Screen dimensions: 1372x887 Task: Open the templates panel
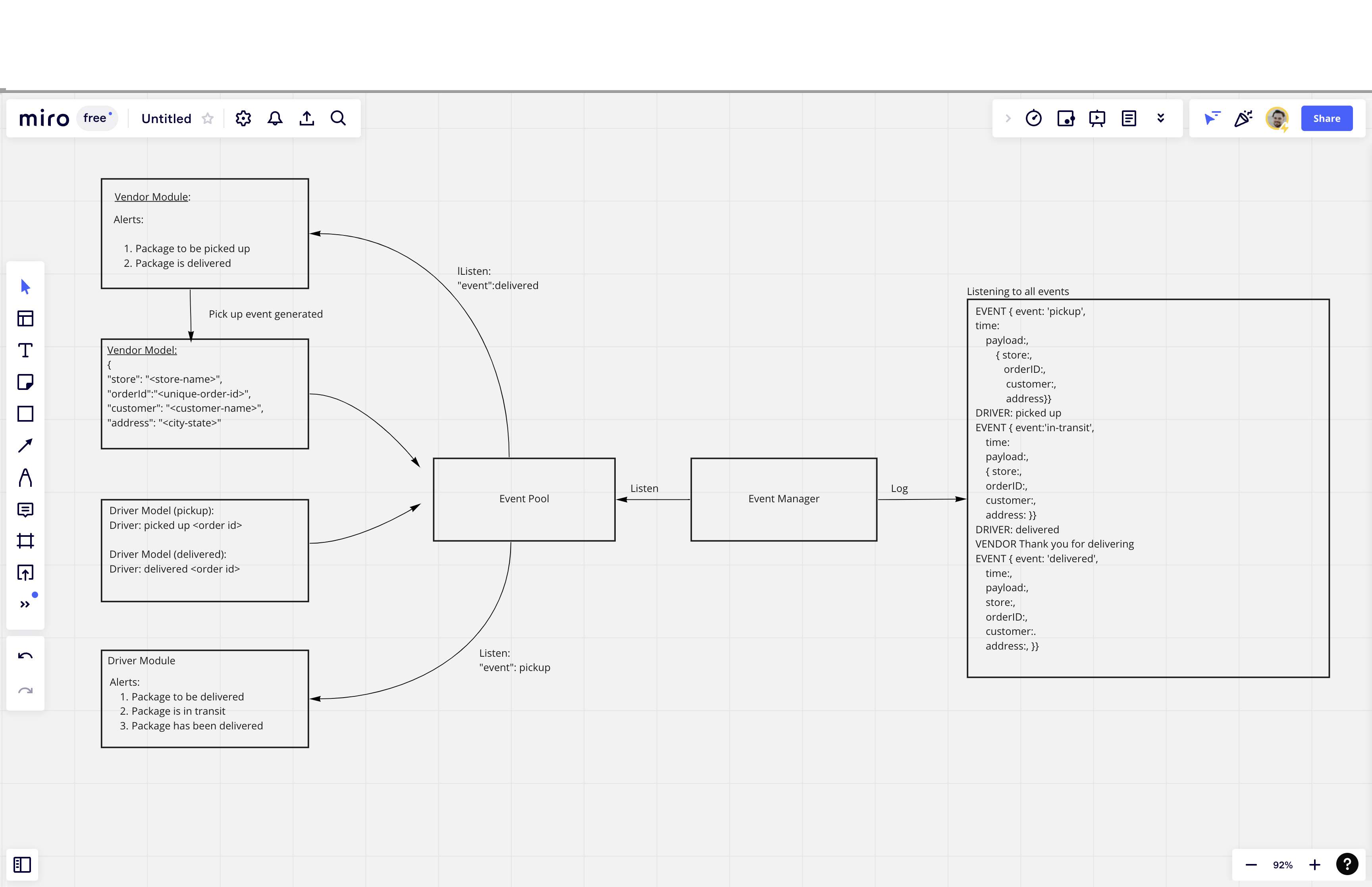click(25, 318)
